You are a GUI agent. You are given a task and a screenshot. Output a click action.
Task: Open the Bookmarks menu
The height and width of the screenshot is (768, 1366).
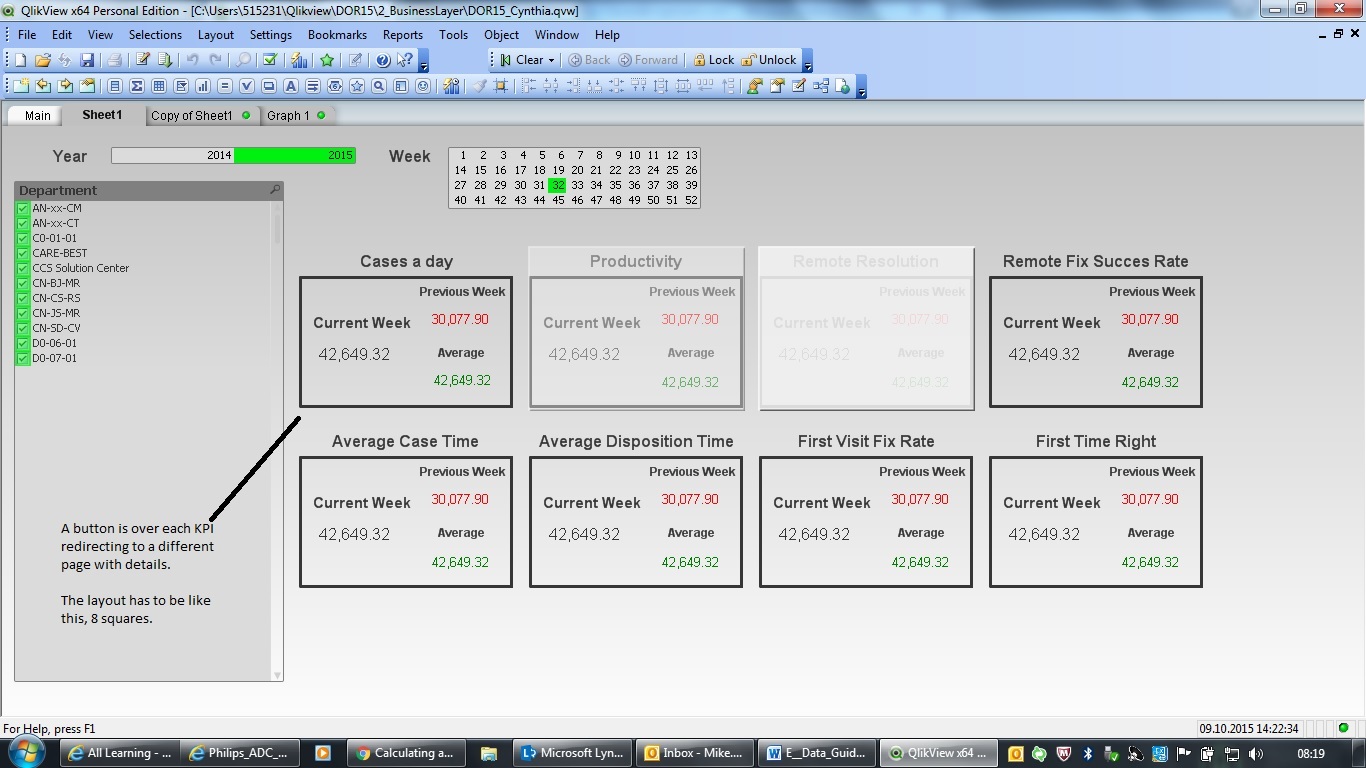point(337,34)
